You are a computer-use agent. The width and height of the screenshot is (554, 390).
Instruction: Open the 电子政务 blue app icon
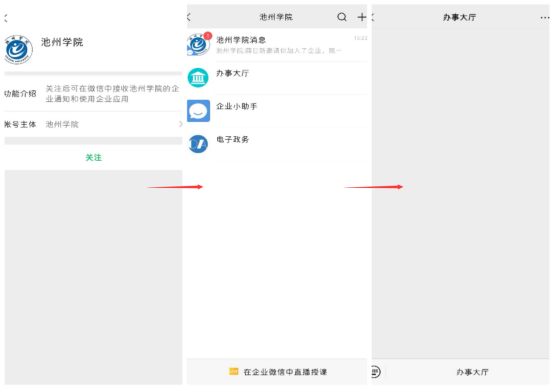click(x=198, y=144)
